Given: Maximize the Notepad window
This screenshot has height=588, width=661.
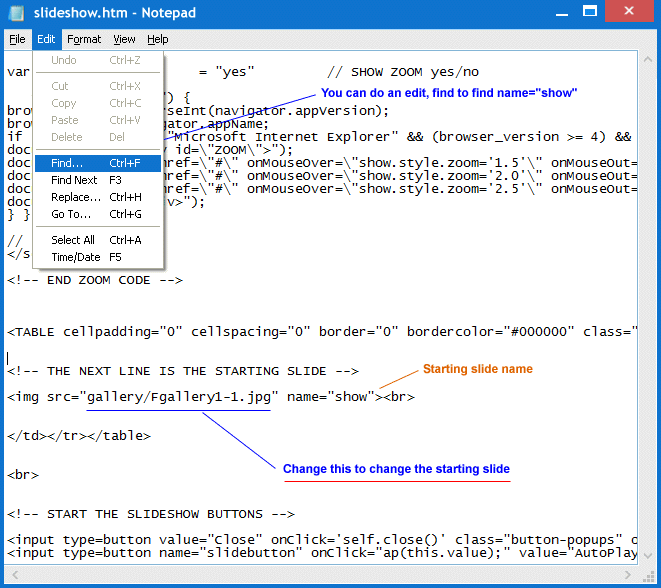Looking at the screenshot, I should (587, 11).
